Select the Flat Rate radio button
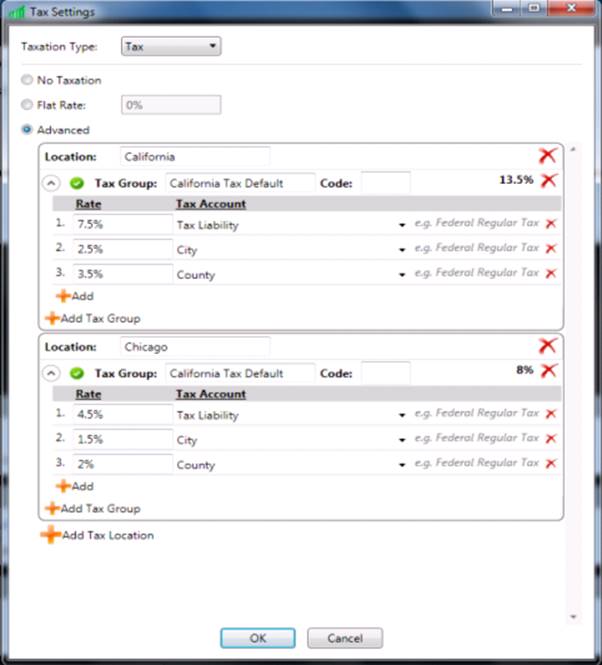This screenshot has width=602, height=665. (x=27, y=104)
